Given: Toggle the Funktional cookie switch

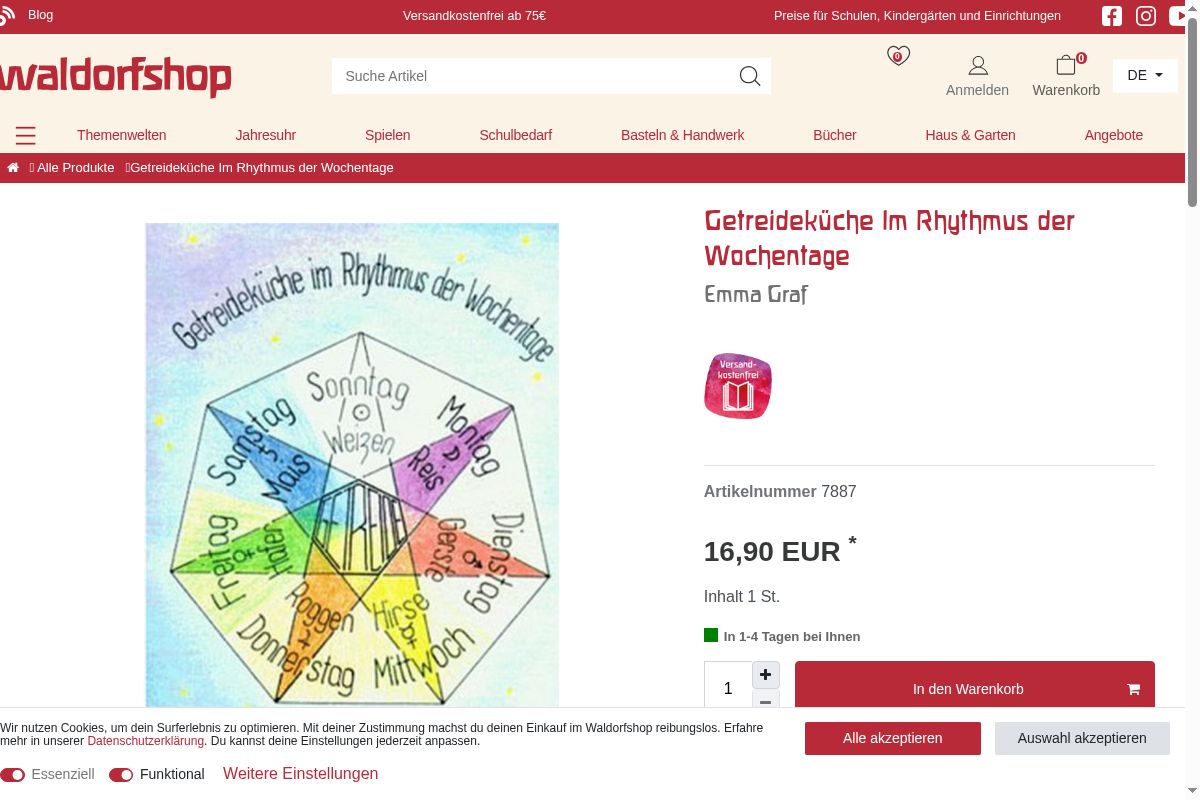Looking at the screenshot, I should point(121,775).
